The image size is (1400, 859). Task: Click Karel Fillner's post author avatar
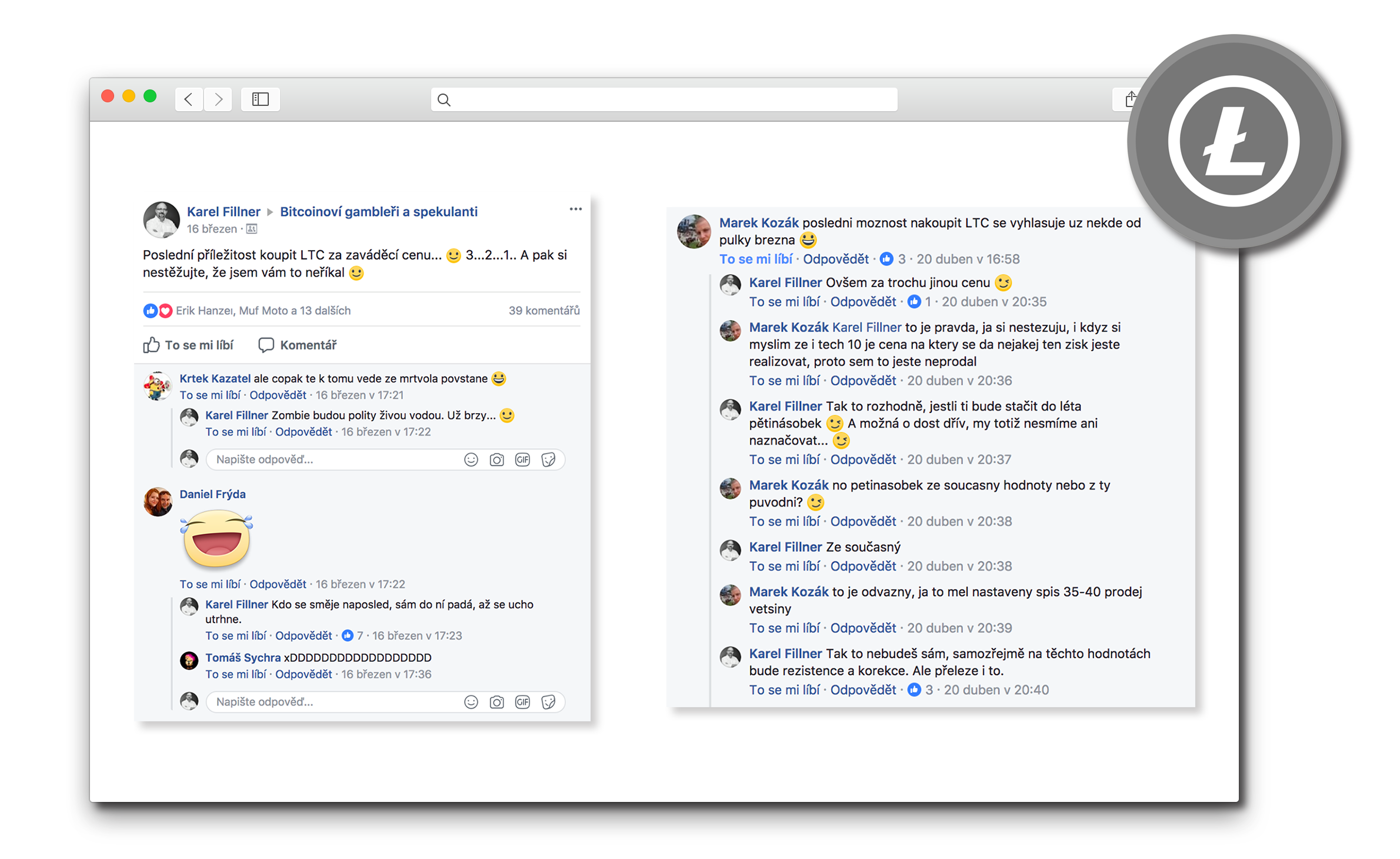[x=161, y=219]
